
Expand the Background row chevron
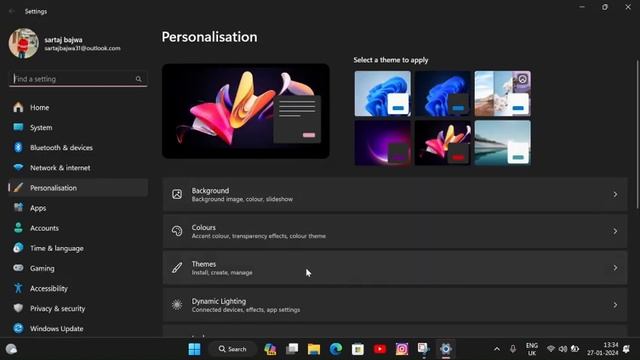(x=615, y=195)
